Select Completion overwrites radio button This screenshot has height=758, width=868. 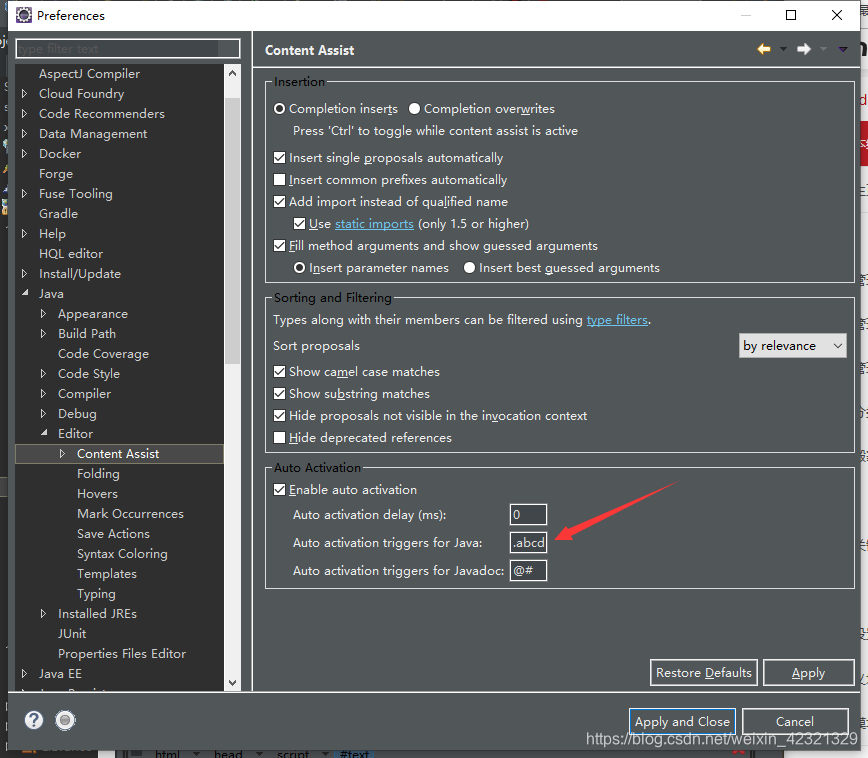(414, 109)
